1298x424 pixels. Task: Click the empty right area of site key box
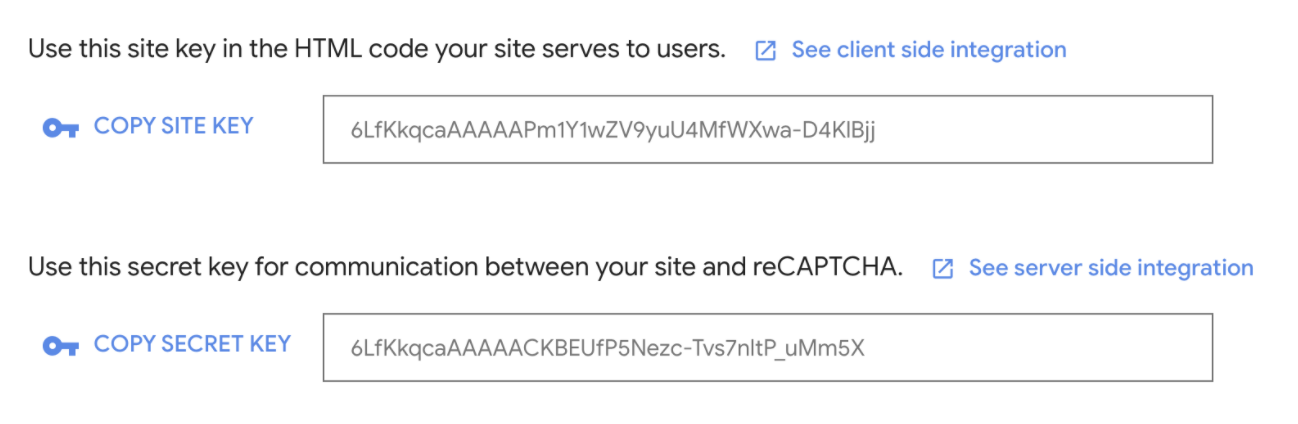[1045, 129]
